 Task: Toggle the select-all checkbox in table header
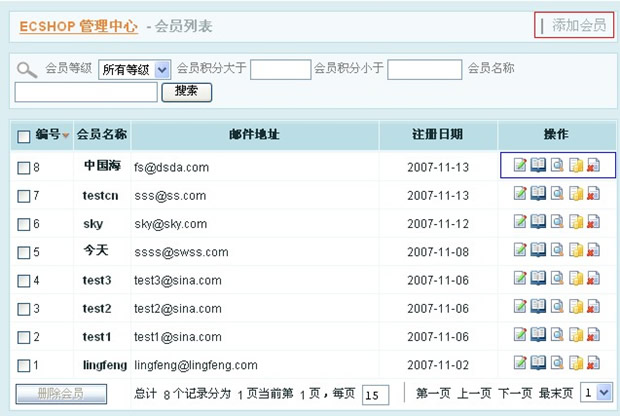[x=24, y=136]
